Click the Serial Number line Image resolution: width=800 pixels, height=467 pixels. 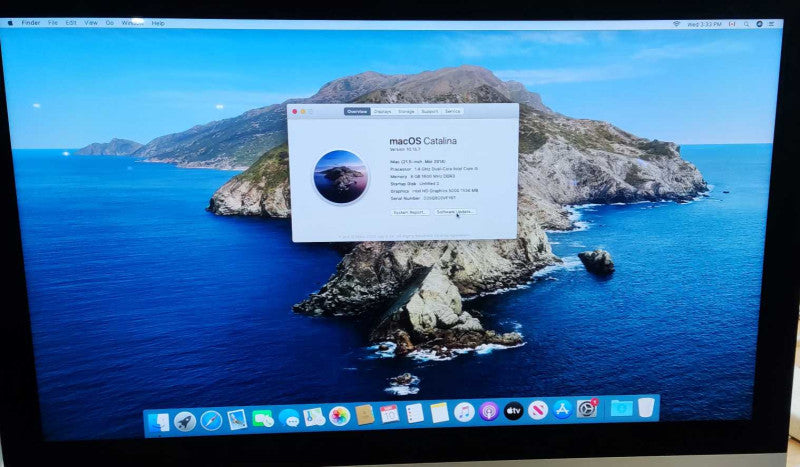pyautogui.click(x=423, y=198)
